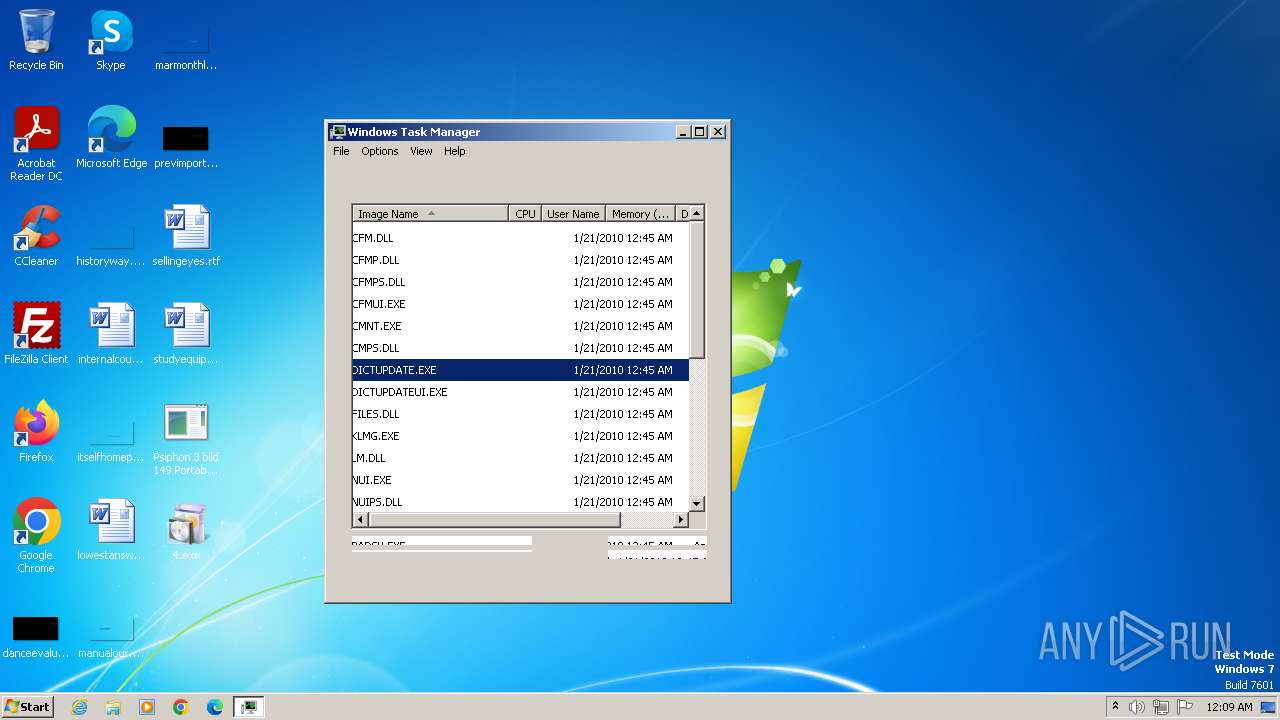The width and height of the screenshot is (1280, 720).
Task: Select CFM.DLL row
Action: tap(520, 238)
